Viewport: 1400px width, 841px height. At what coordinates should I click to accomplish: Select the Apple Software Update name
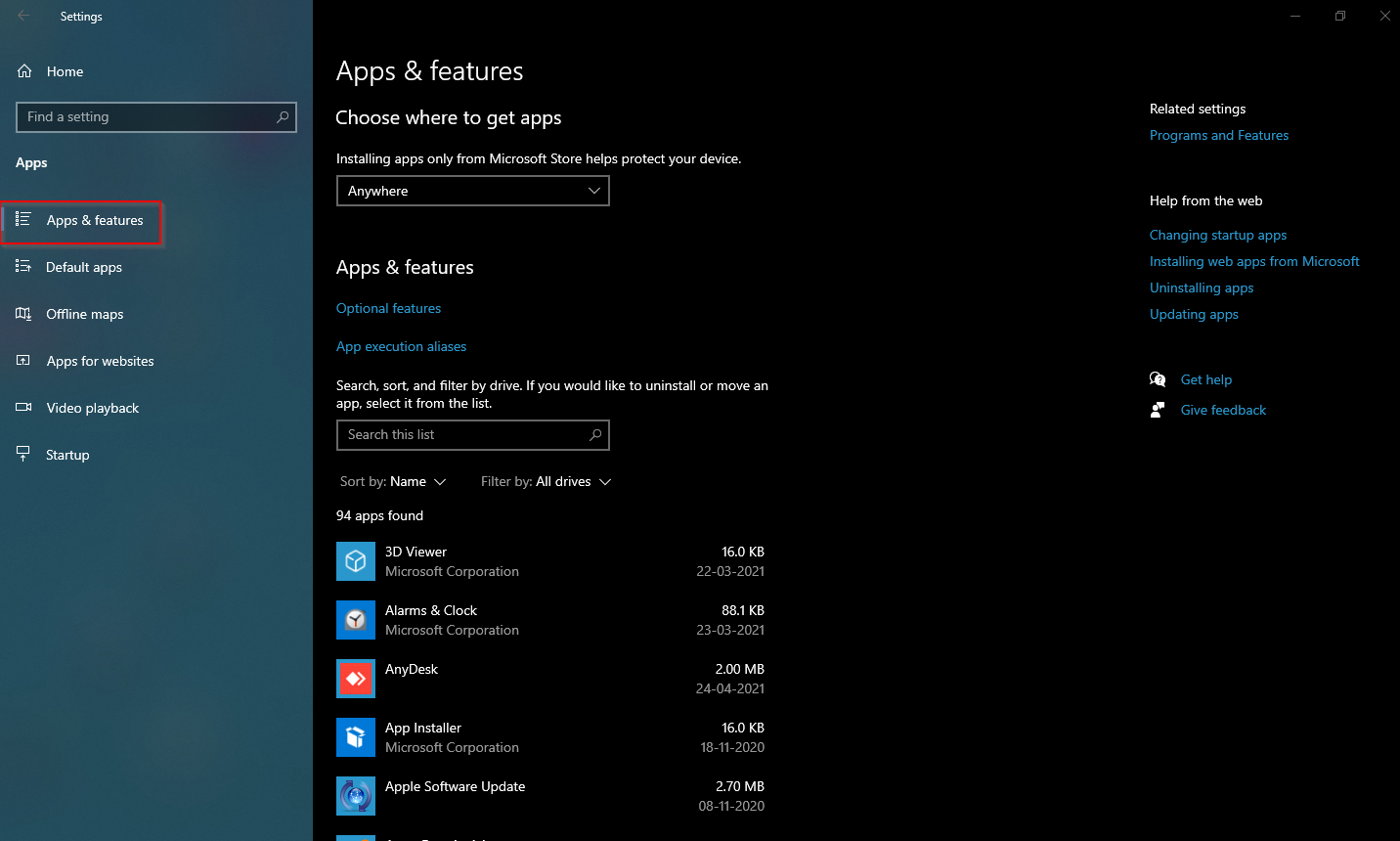pyautogui.click(x=455, y=786)
